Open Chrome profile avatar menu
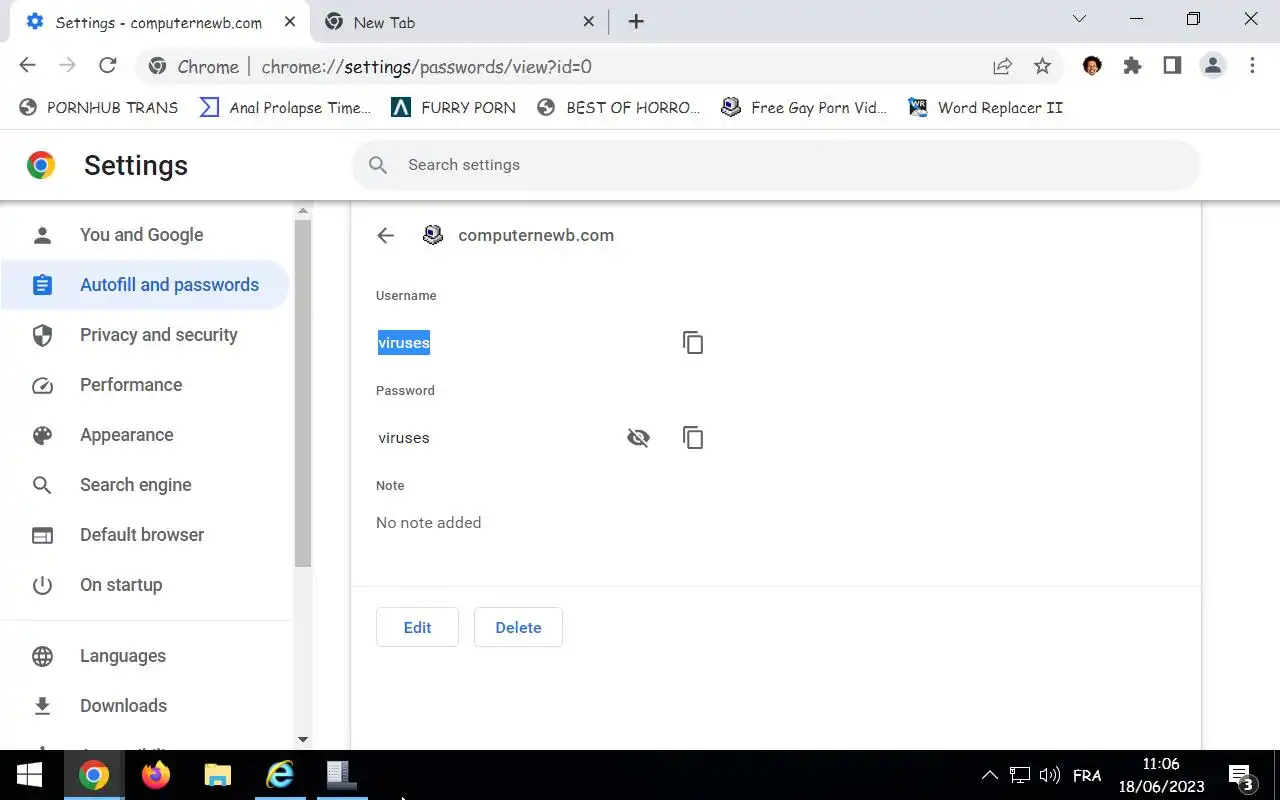This screenshot has width=1280, height=800. (x=1212, y=66)
